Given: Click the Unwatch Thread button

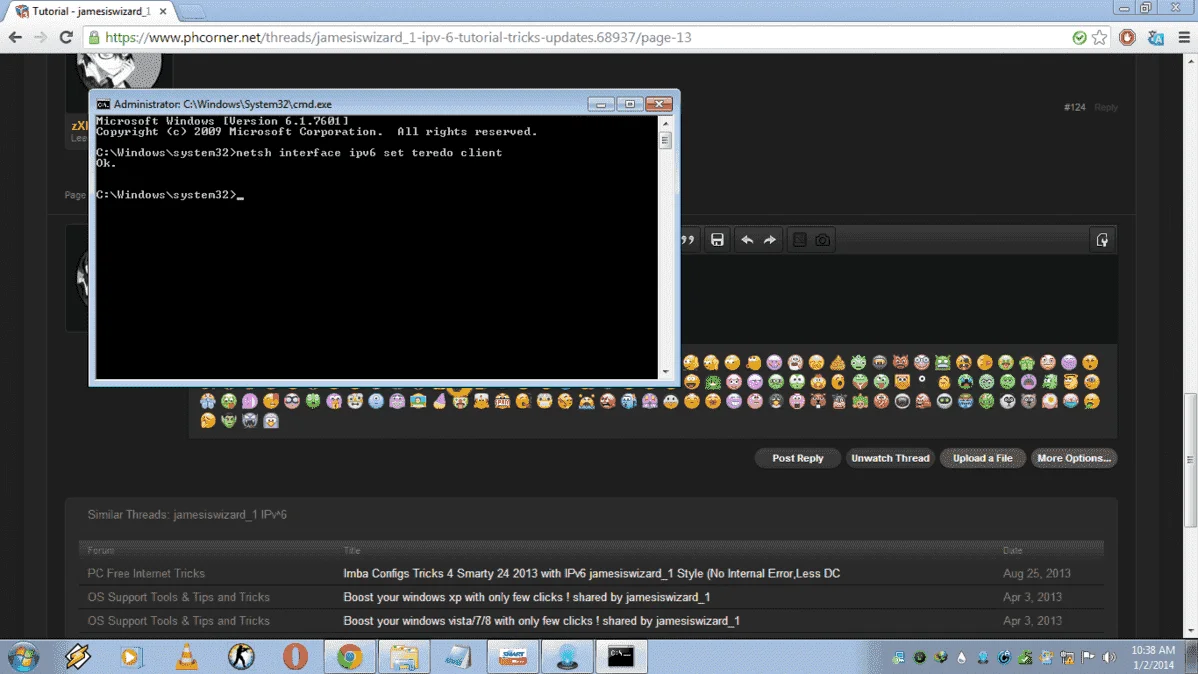Looking at the screenshot, I should click(x=890, y=458).
